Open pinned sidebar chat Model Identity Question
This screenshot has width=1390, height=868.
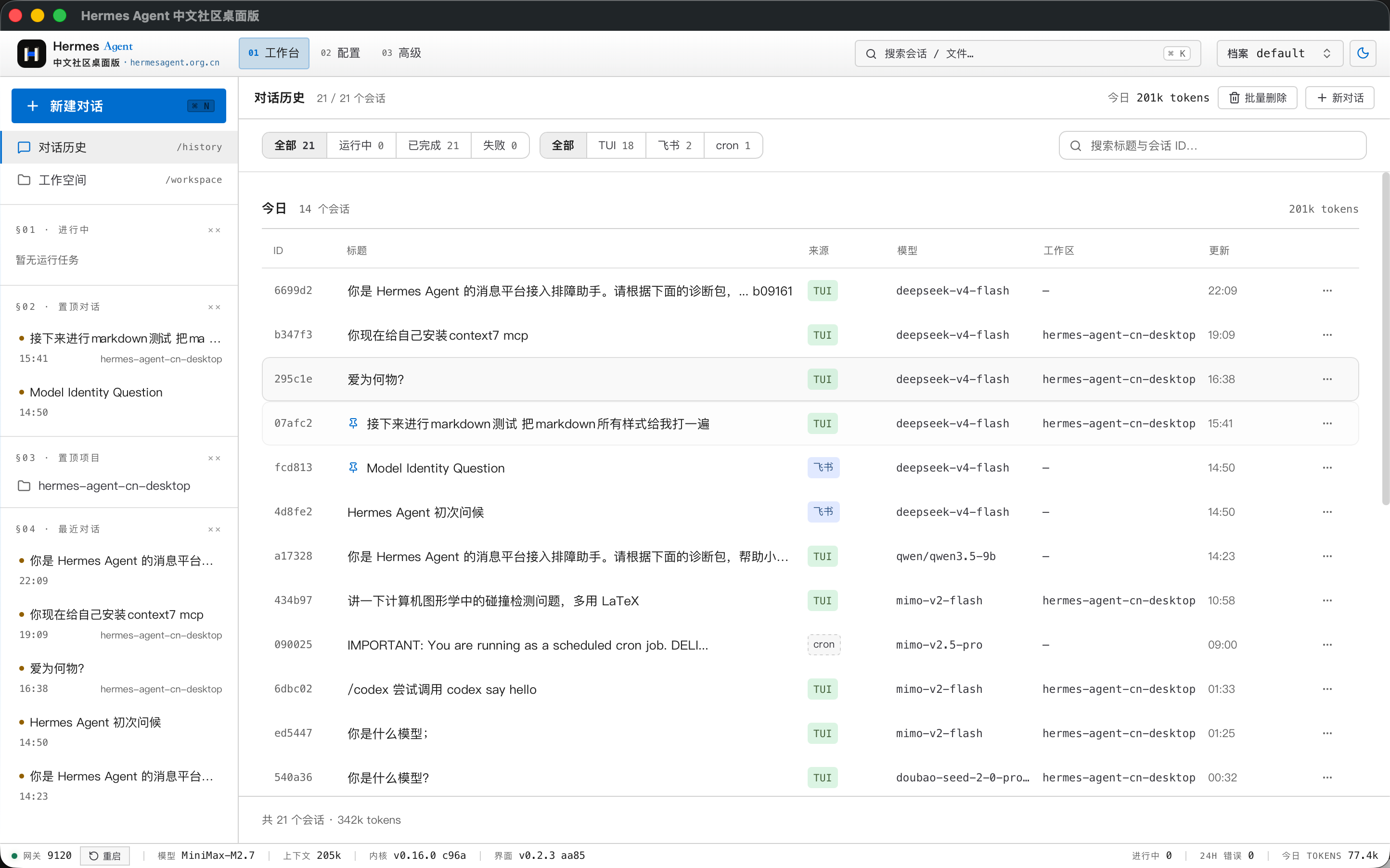coord(119,401)
